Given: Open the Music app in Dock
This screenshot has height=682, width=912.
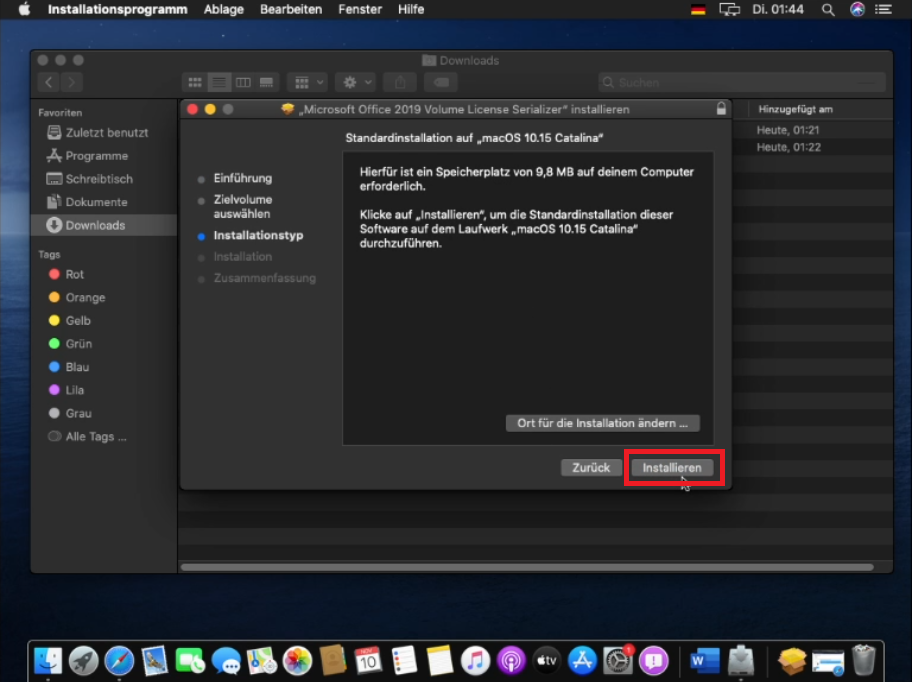Looking at the screenshot, I should coord(476,660).
